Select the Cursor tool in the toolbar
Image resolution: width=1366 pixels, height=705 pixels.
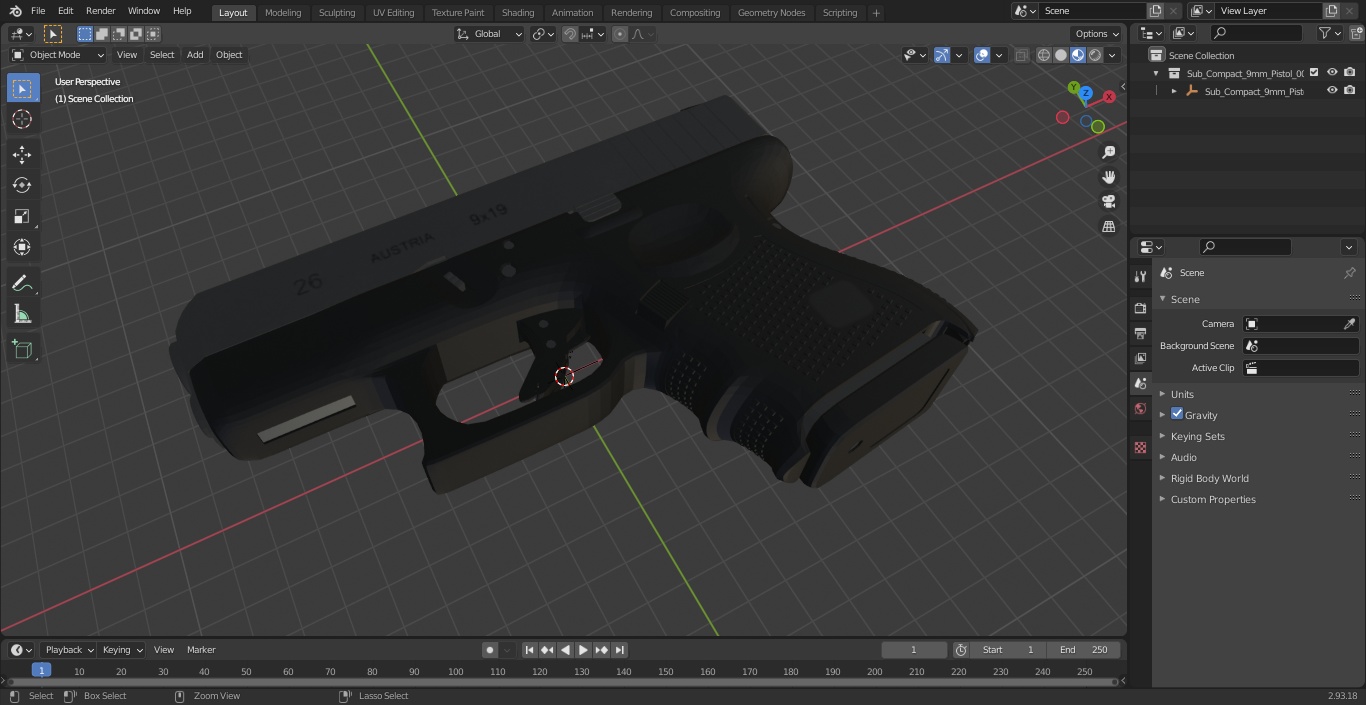tap(22, 119)
